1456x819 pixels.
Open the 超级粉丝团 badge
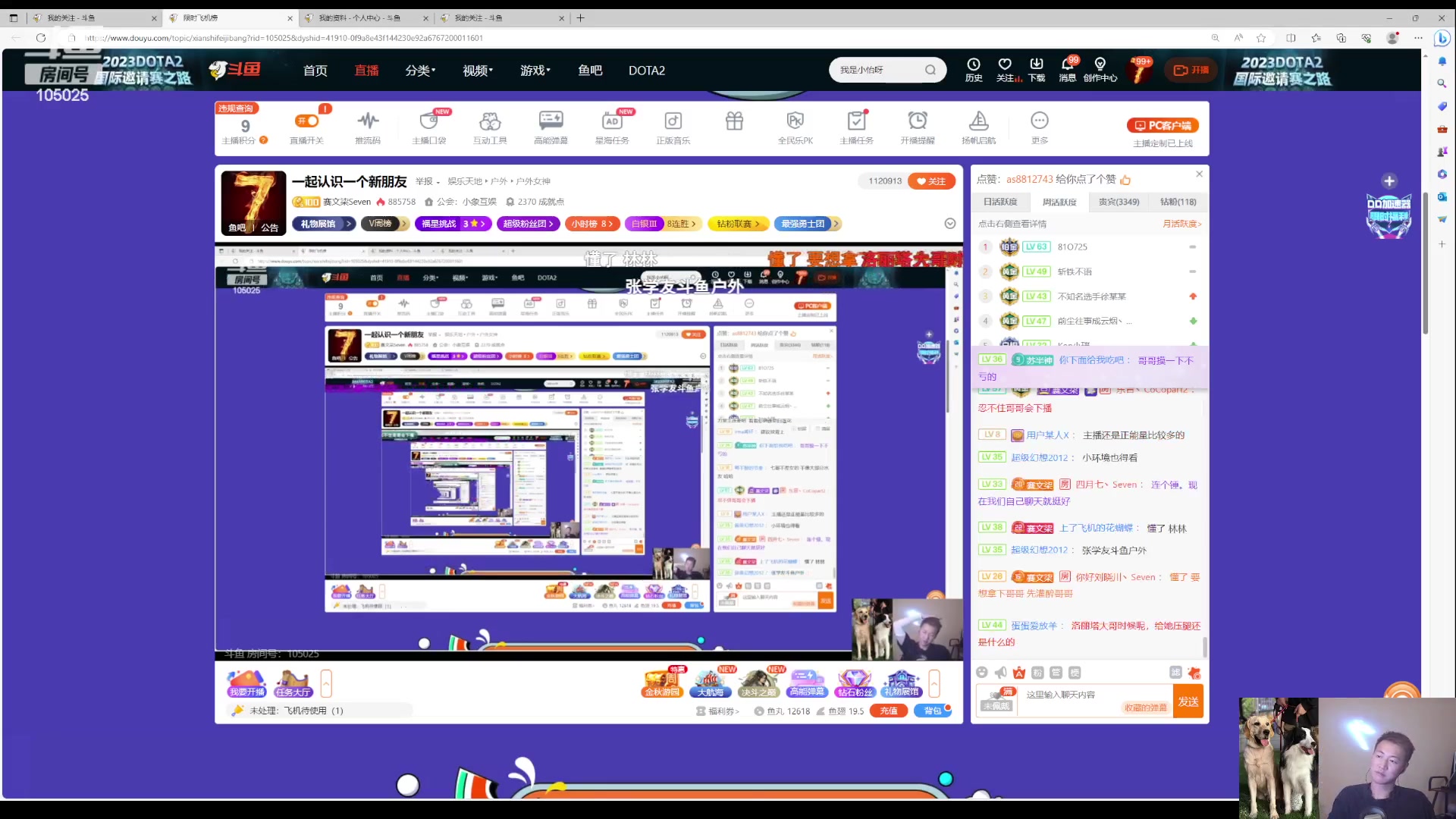pyautogui.click(x=529, y=224)
